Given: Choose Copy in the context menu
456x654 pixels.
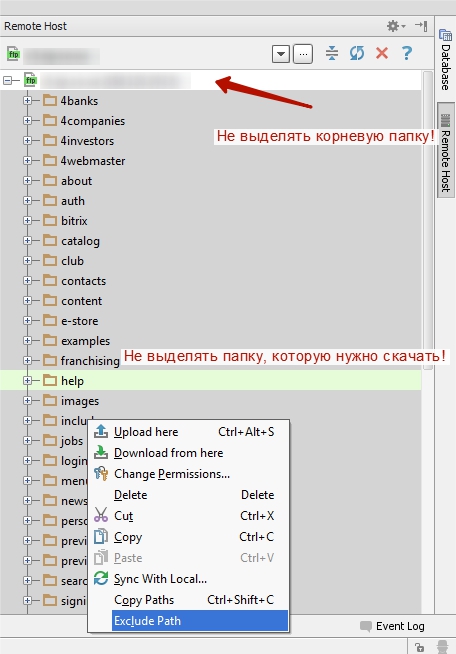Looking at the screenshot, I should coord(188,537).
